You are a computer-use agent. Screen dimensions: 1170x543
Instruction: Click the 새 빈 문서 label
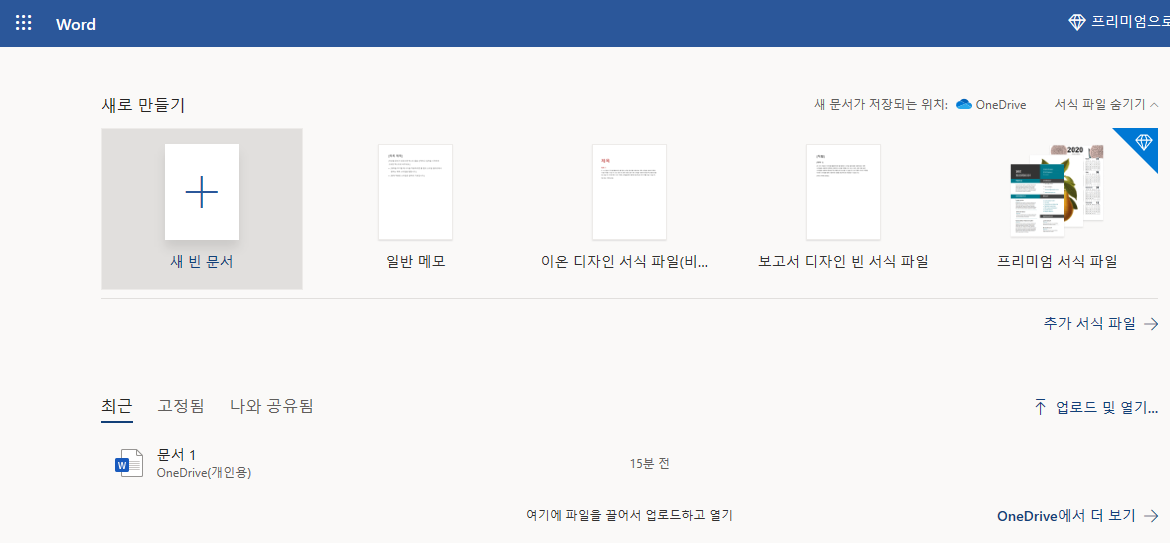point(201,262)
